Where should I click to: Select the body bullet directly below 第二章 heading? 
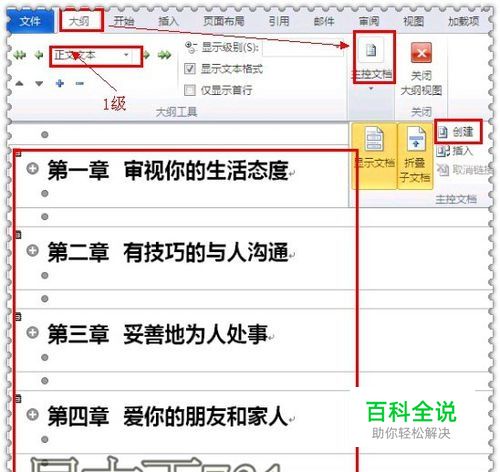(45, 276)
